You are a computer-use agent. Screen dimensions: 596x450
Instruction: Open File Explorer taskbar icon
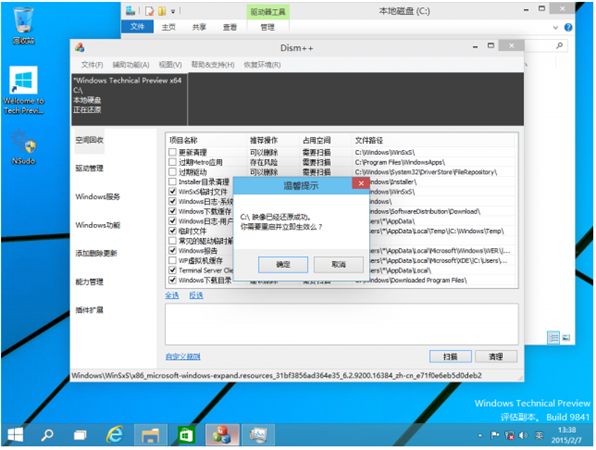[x=150, y=434]
